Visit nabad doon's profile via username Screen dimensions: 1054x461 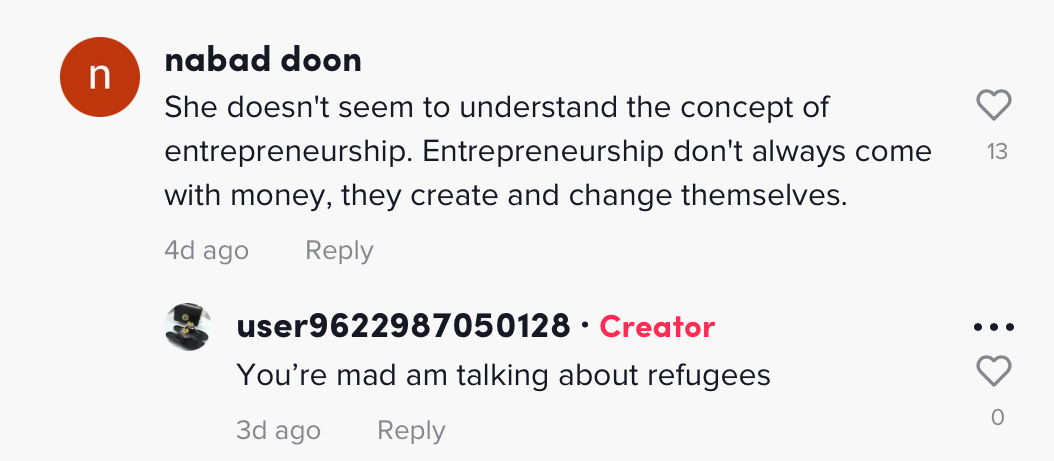[263, 61]
